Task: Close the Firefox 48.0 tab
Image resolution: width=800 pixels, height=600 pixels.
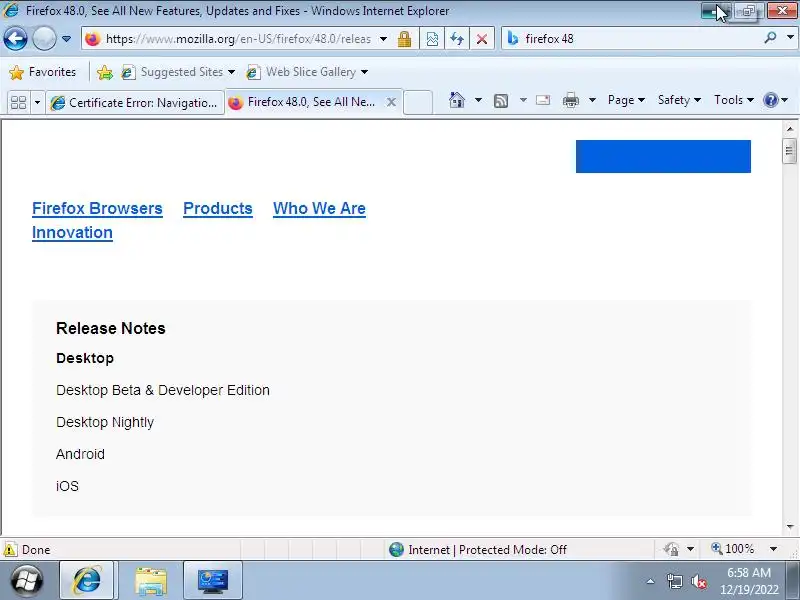Action: [x=391, y=102]
